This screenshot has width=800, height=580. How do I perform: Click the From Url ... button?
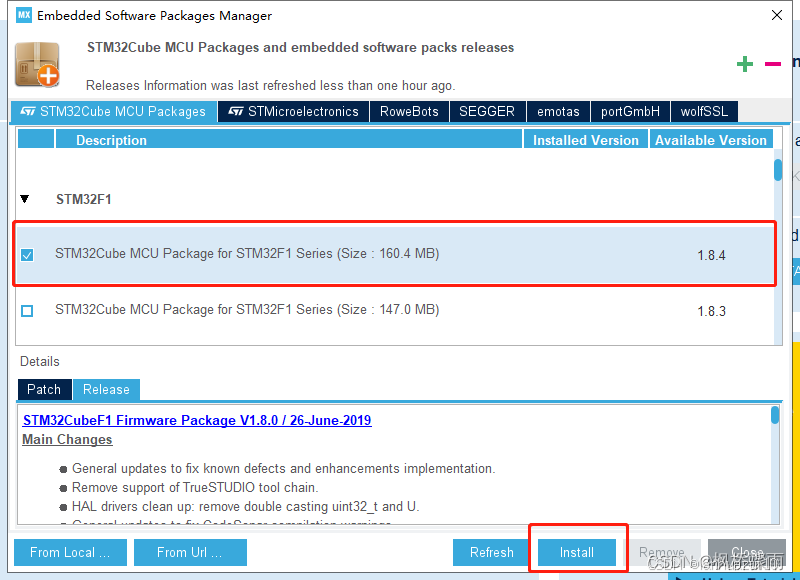(190, 552)
